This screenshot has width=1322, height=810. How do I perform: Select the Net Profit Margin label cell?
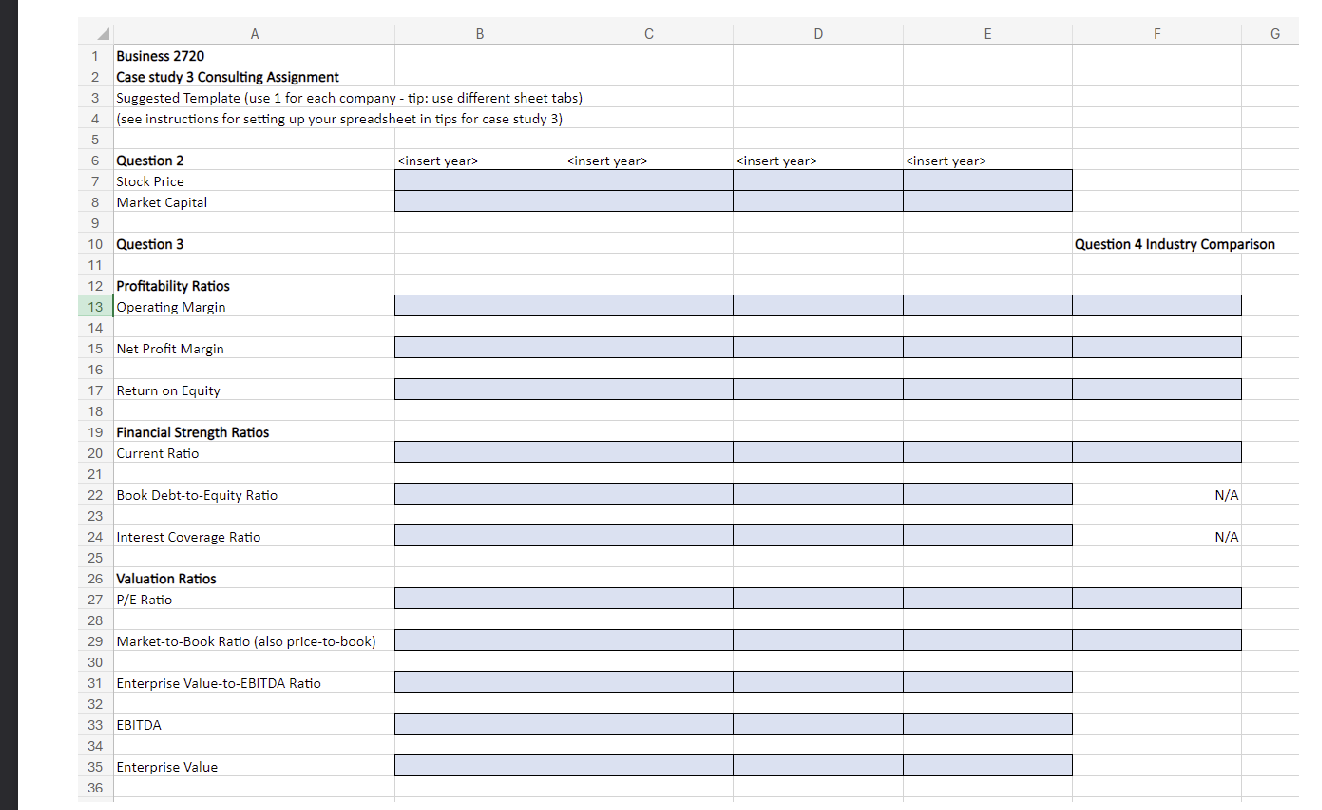pyautogui.click(x=255, y=348)
